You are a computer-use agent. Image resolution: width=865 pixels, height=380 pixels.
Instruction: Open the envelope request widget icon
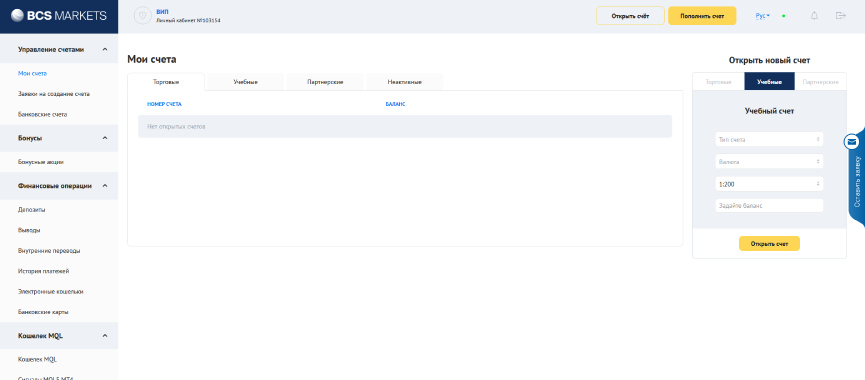pos(852,142)
